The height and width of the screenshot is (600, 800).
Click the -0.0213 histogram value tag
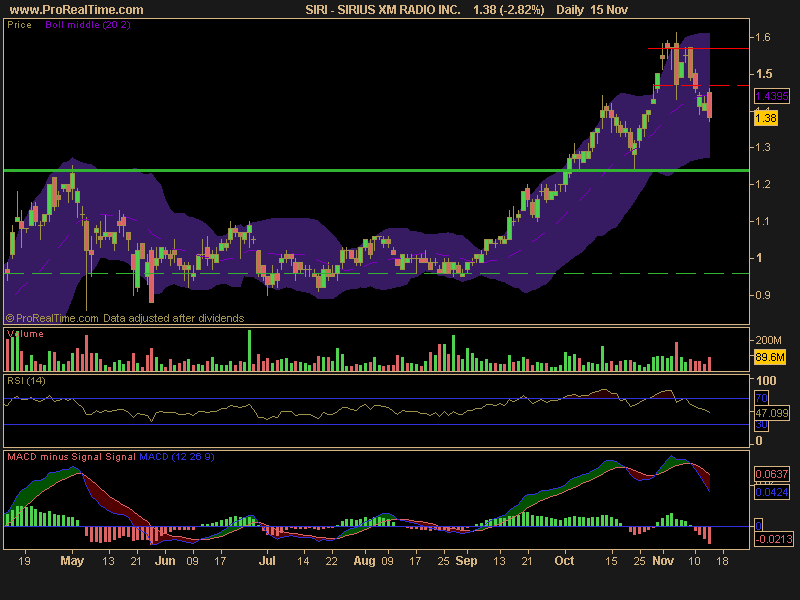[x=774, y=539]
